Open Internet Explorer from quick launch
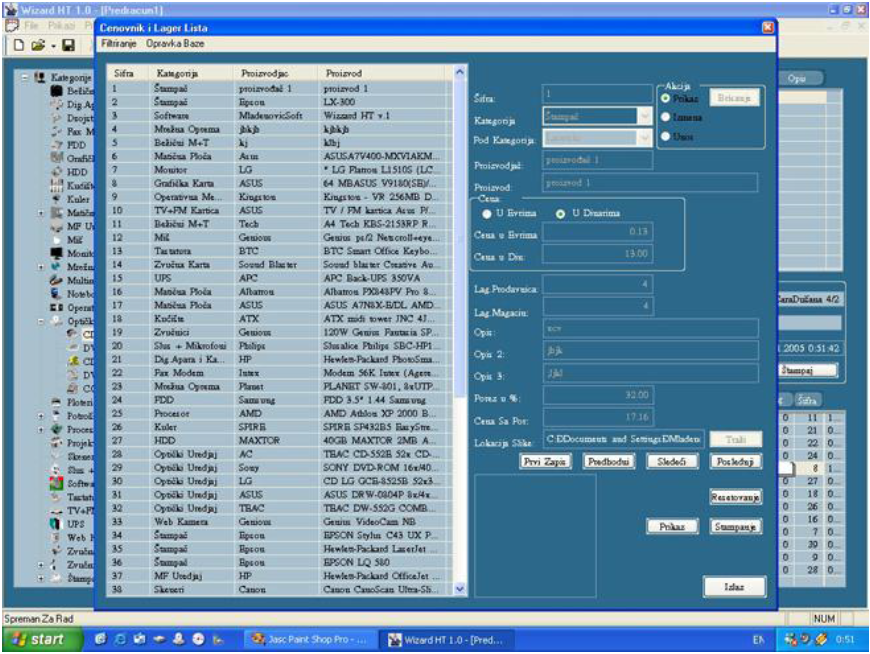 tap(120, 639)
